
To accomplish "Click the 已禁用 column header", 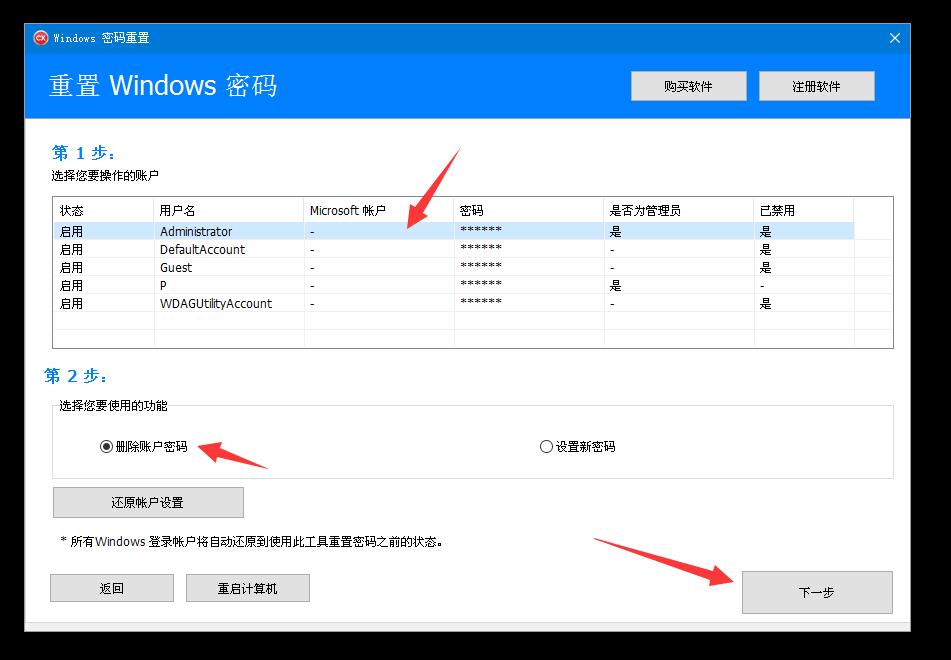I will pyautogui.click(x=804, y=210).
